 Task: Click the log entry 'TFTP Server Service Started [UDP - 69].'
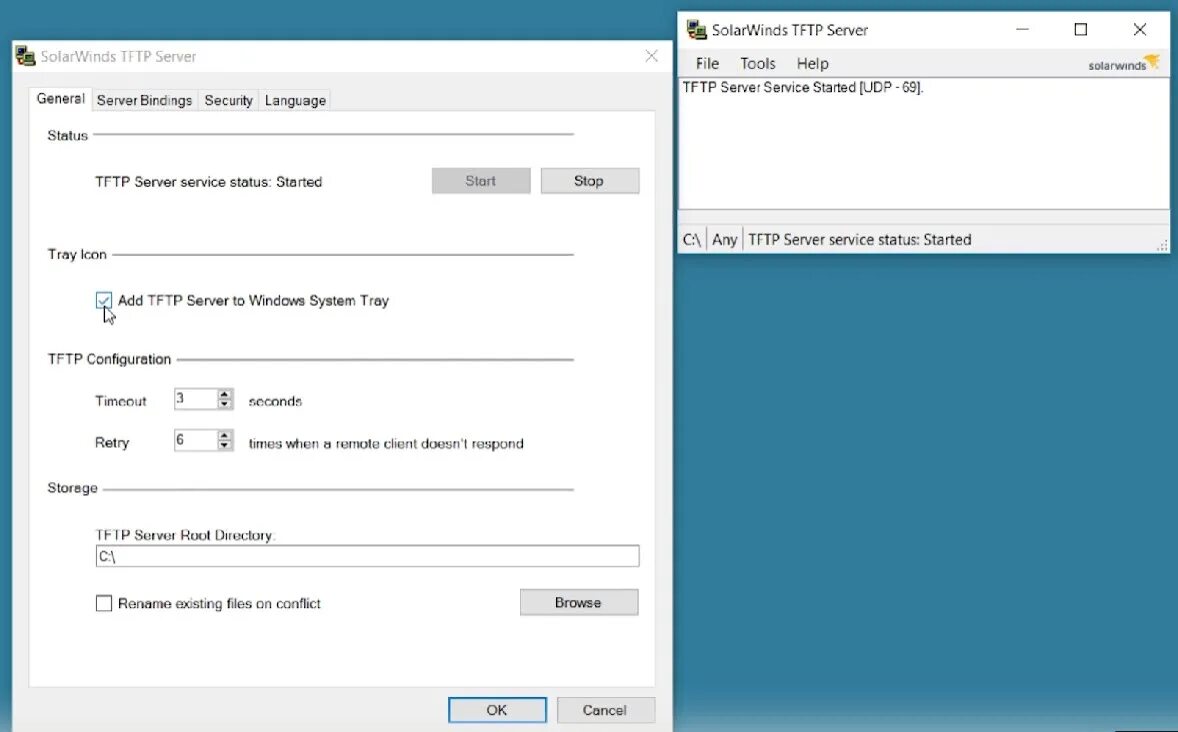pyautogui.click(x=802, y=87)
